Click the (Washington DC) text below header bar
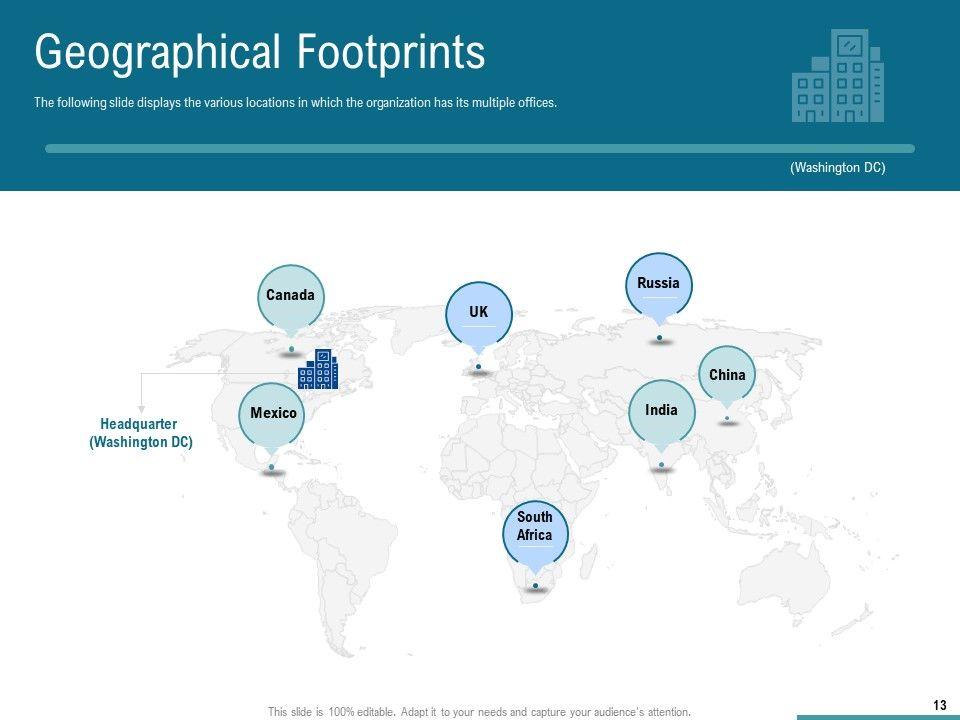This screenshot has height=720, width=960. 837,168
